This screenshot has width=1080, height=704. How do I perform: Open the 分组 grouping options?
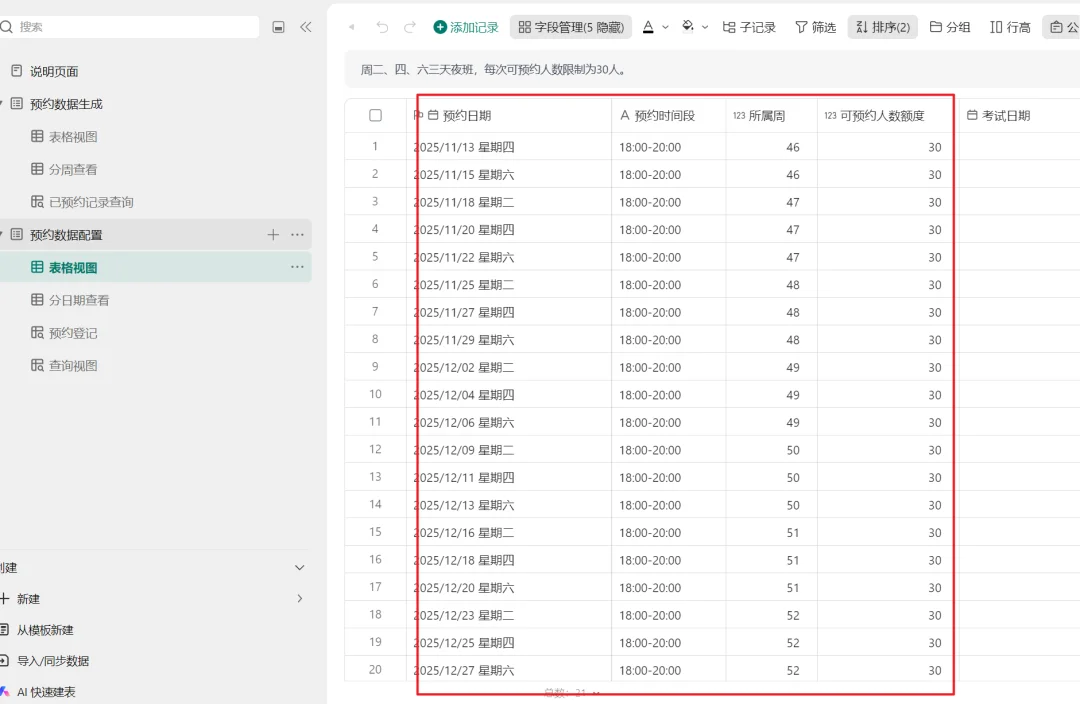950,27
